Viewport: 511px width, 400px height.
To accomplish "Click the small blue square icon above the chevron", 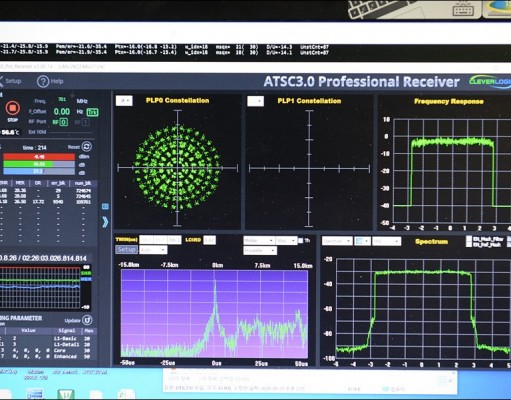I will coord(105,207).
